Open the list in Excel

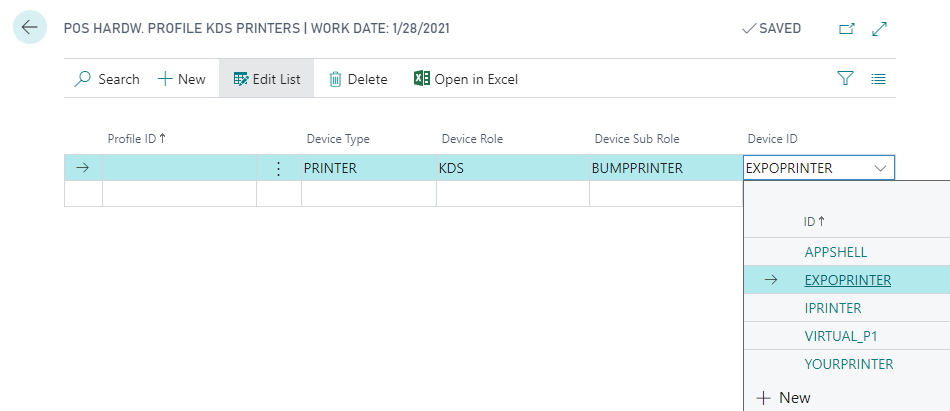466,79
